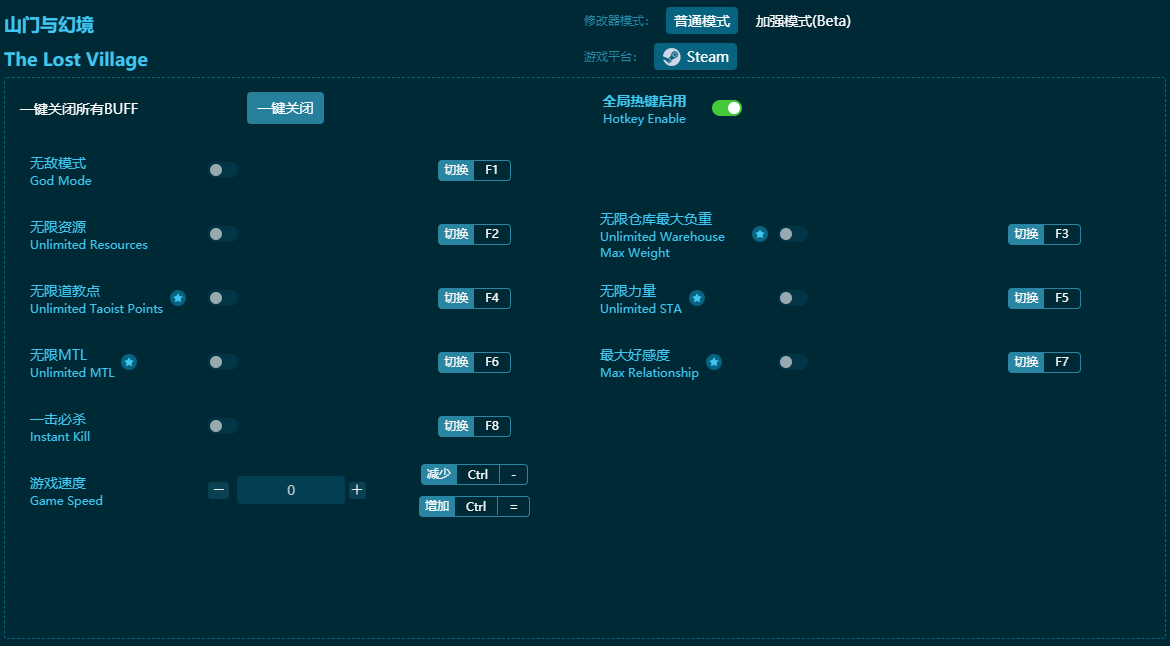Click the star icon beside Max Relationship
1170x646 pixels.
714,362
